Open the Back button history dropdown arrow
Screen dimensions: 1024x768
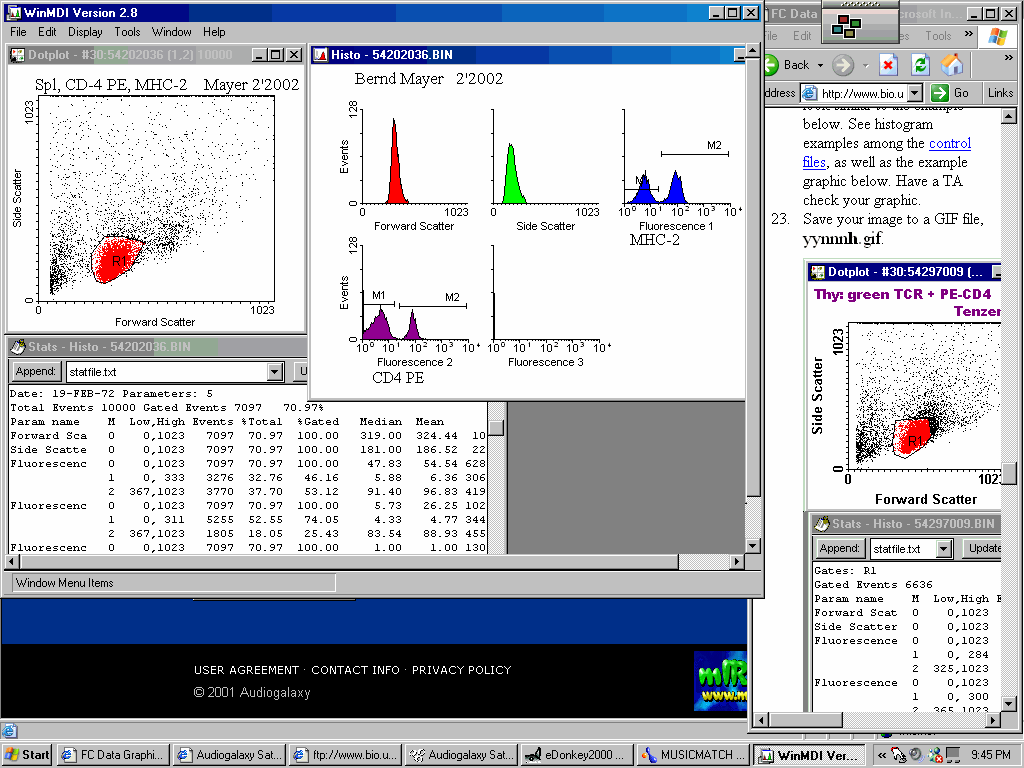pos(820,65)
